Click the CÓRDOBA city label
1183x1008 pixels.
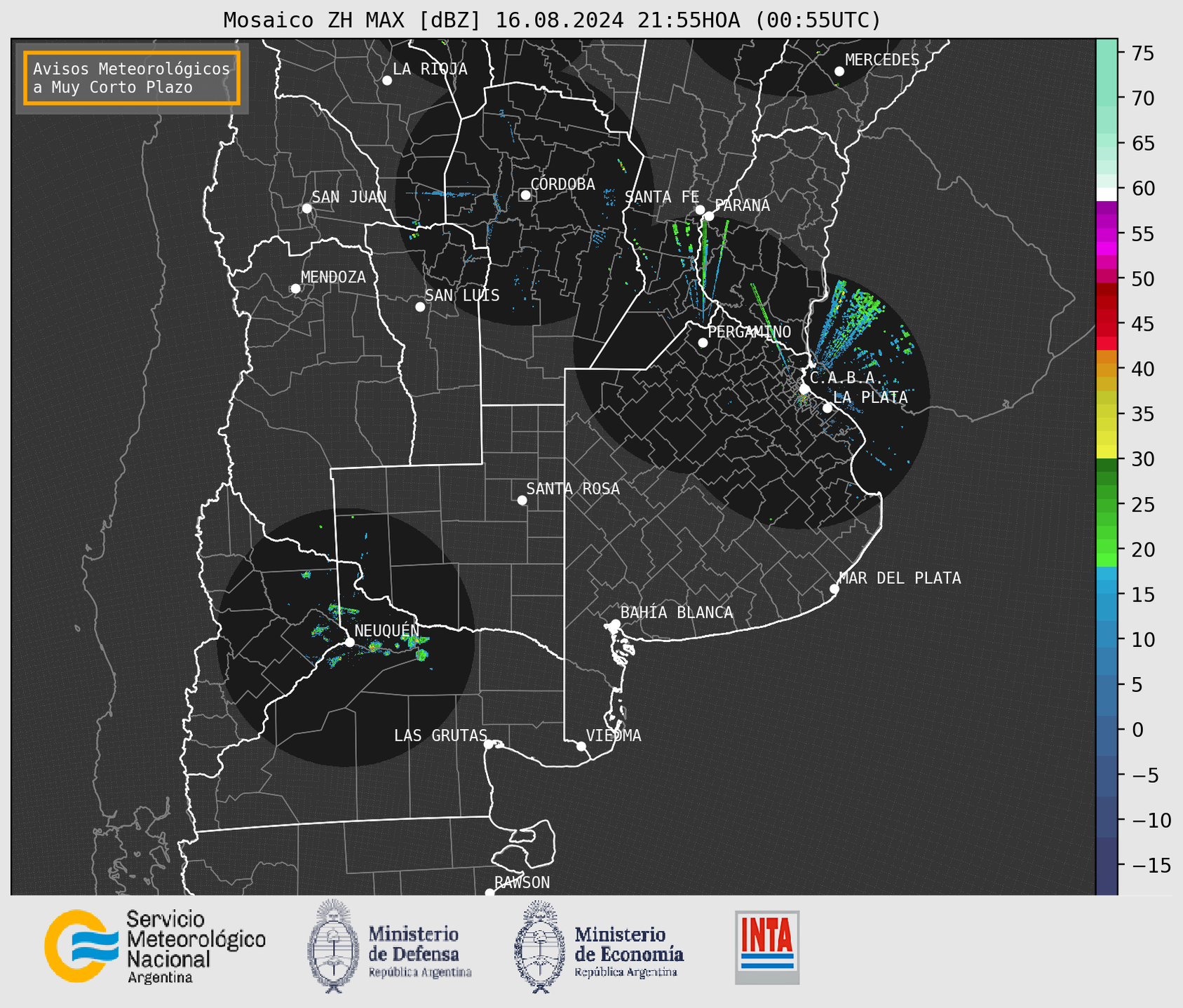pos(563,184)
